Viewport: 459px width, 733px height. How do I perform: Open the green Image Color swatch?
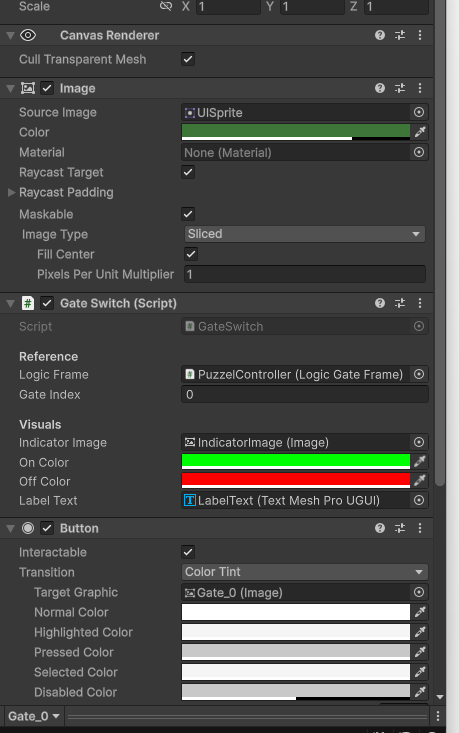click(295, 132)
